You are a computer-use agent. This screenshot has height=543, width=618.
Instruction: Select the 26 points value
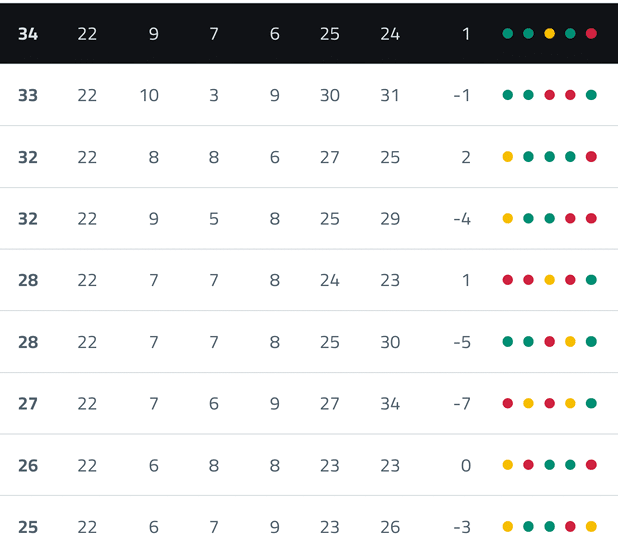pos(28,465)
